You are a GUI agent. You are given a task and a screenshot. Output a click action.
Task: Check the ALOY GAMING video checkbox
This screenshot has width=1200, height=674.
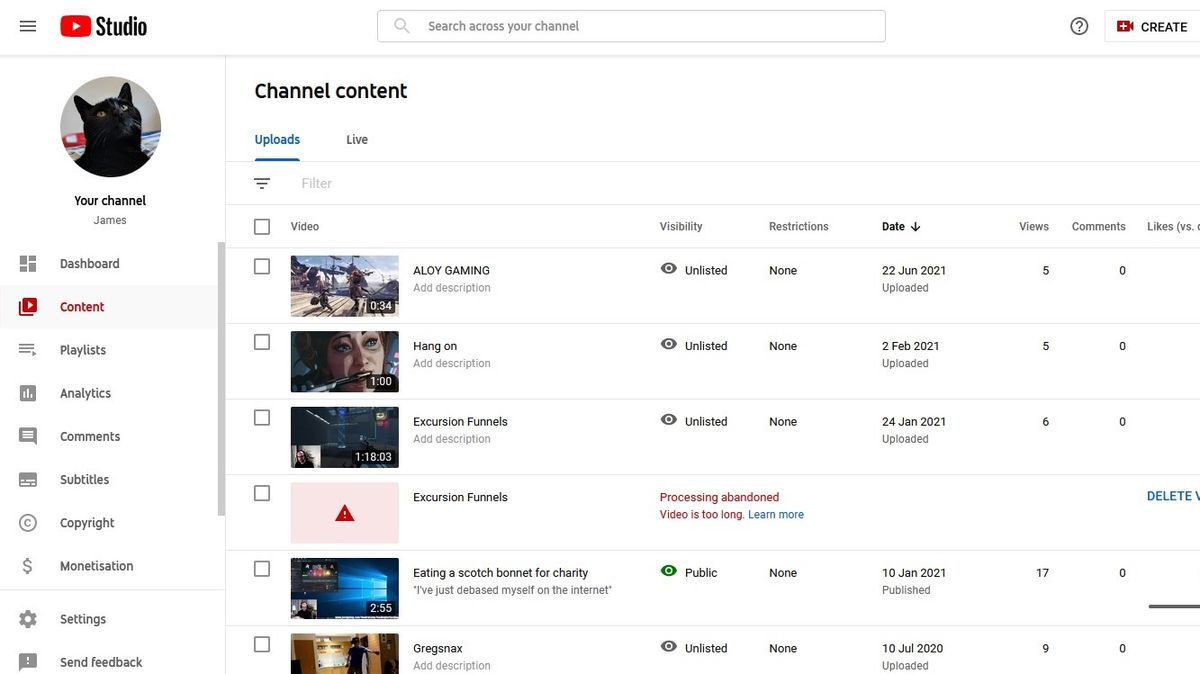tap(261, 265)
